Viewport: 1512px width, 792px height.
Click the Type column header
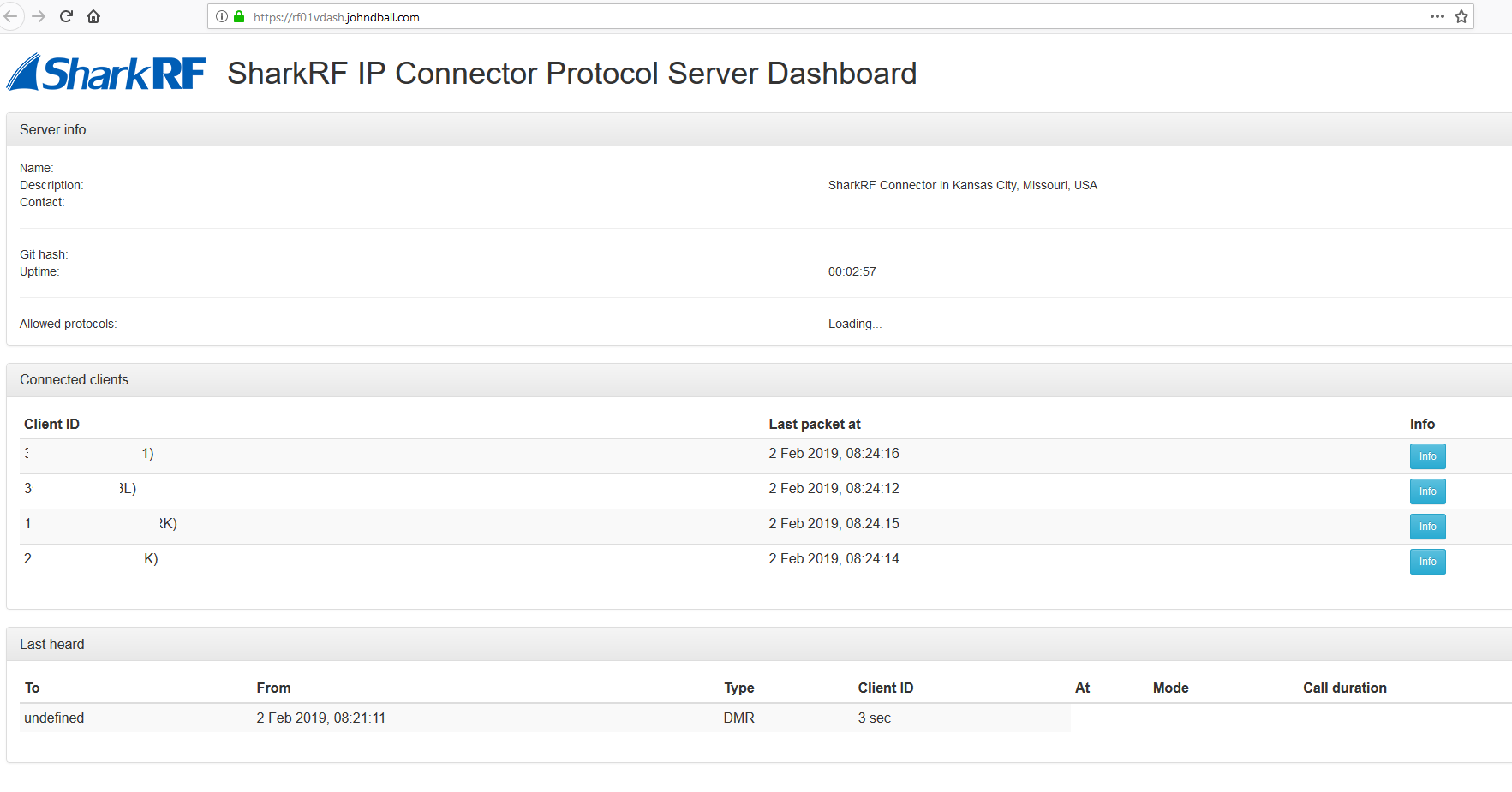point(739,688)
